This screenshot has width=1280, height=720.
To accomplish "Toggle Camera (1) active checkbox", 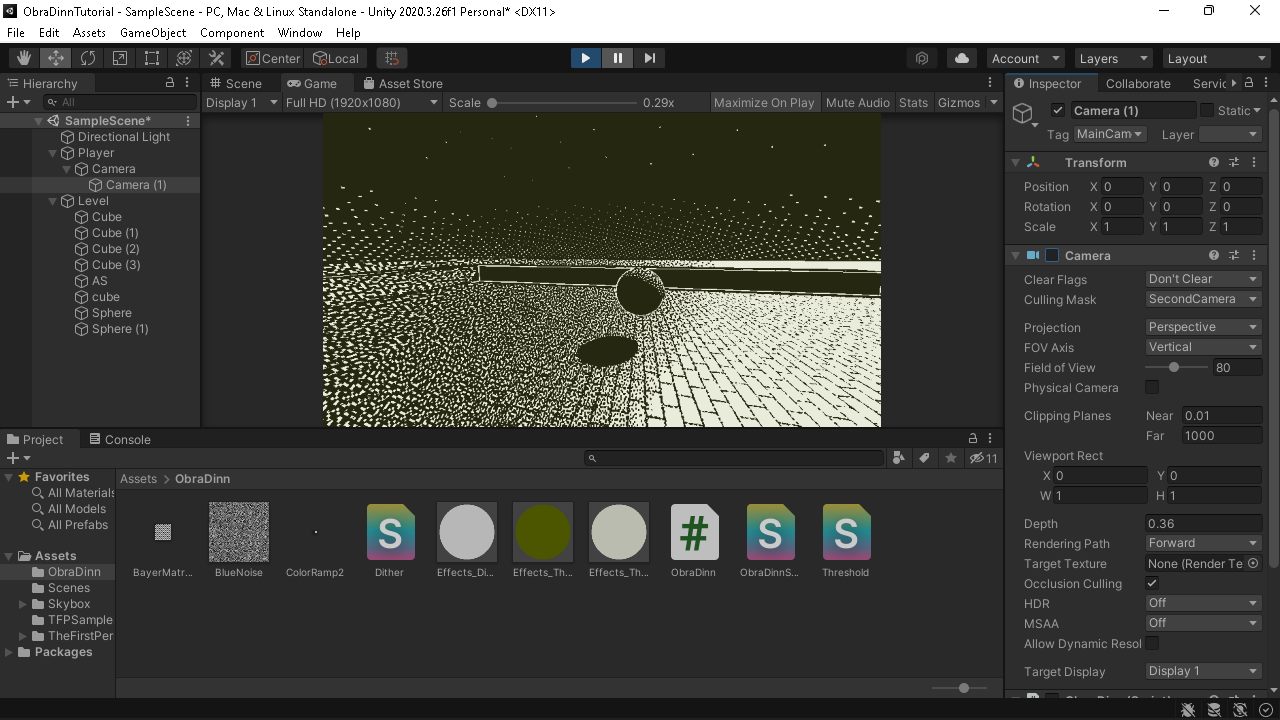I will 1058,110.
